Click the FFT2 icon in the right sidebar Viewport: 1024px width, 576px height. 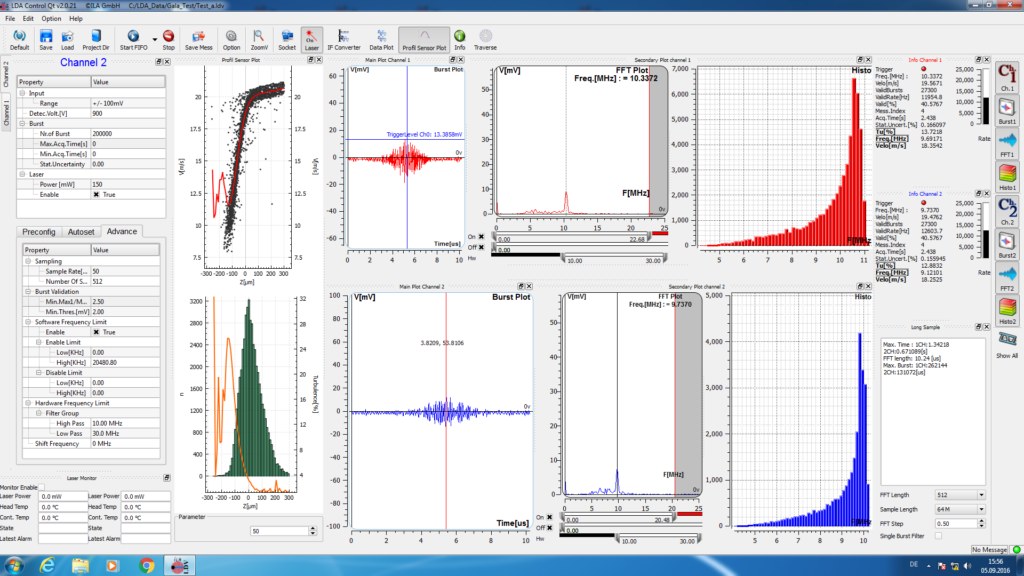point(1007,276)
